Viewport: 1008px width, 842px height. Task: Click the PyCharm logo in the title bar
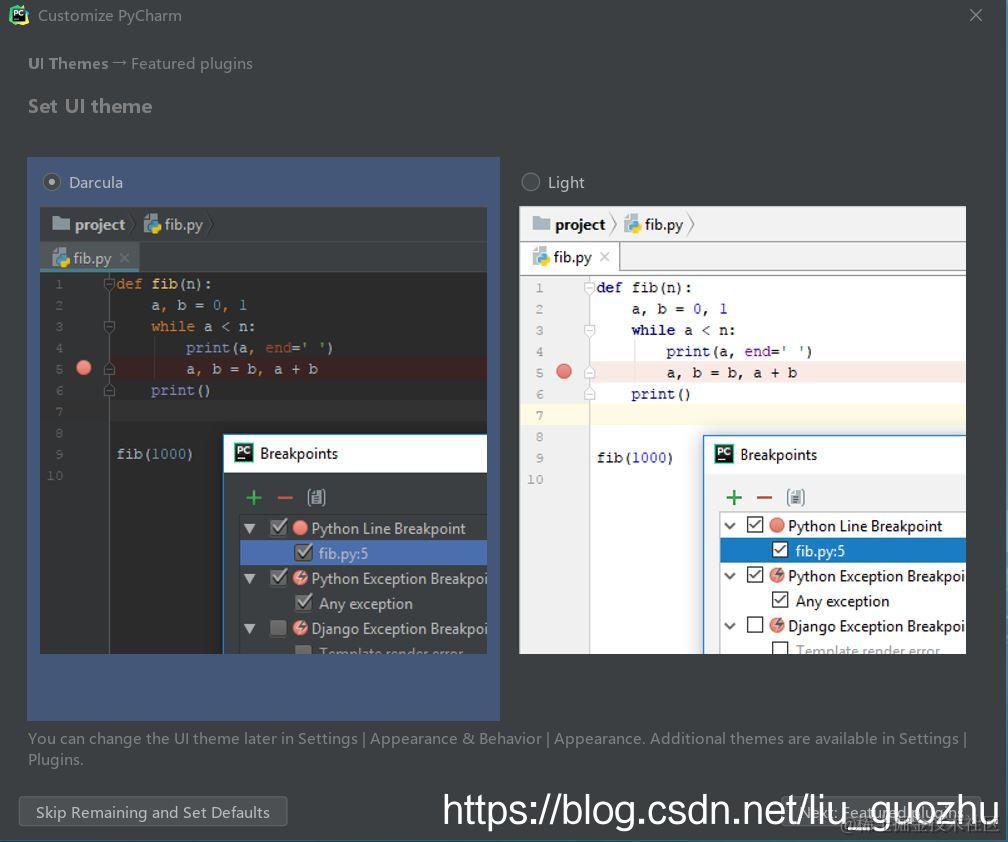coord(19,15)
